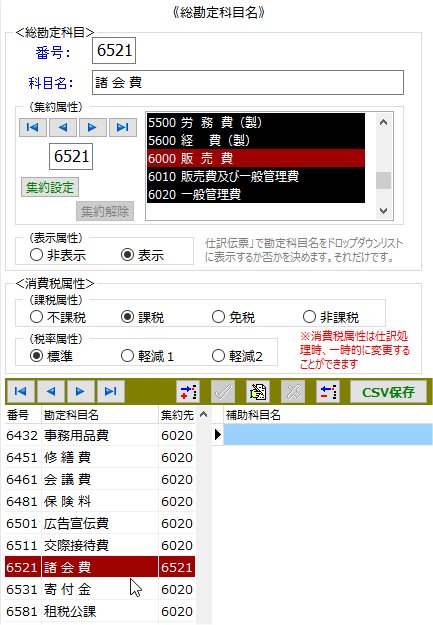The image size is (433, 625).
Task: Select 6010 販売費及び一般管理費 in list
Action: [256, 176]
